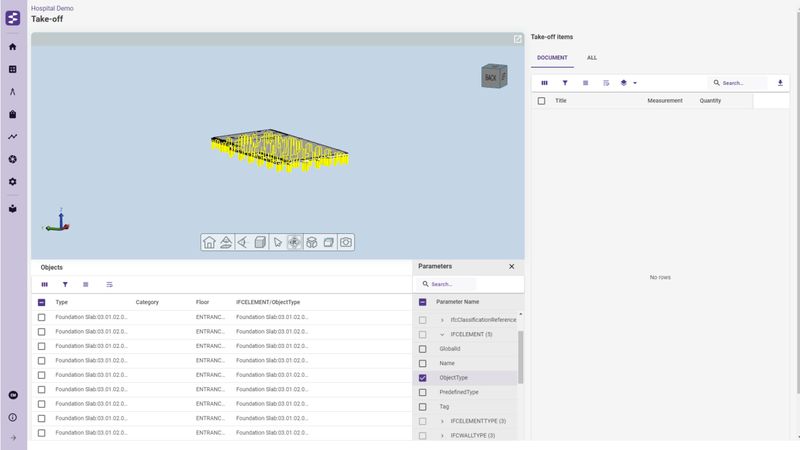Open the dashboard grid icon in sidebar
Screen dimensions: 800x450
coord(13,69)
